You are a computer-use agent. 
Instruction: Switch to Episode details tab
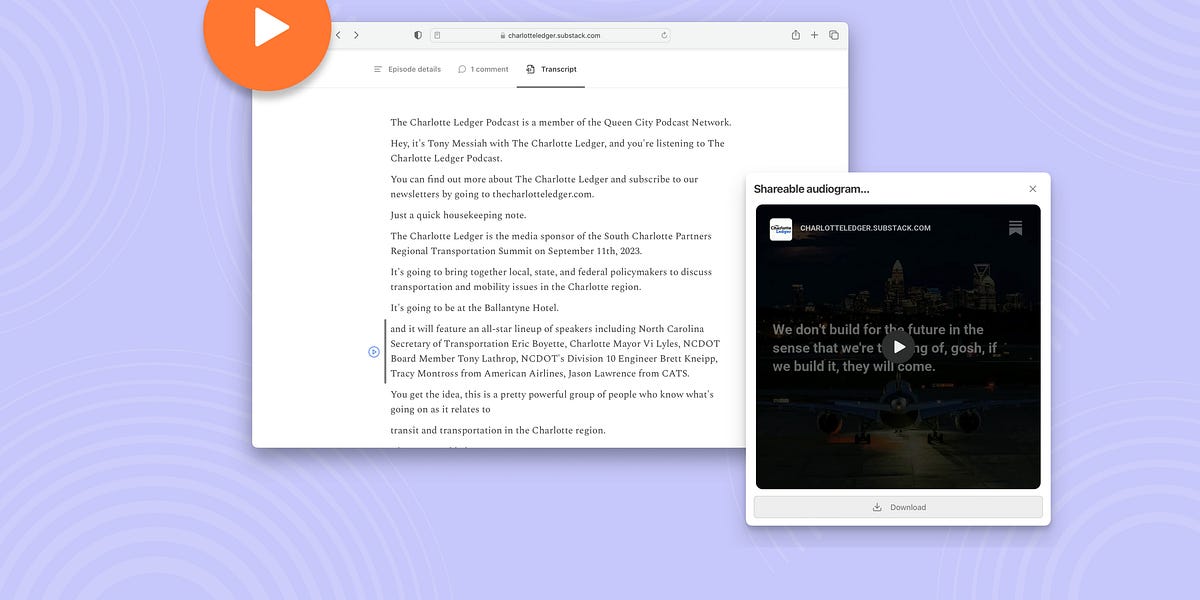(407, 69)
